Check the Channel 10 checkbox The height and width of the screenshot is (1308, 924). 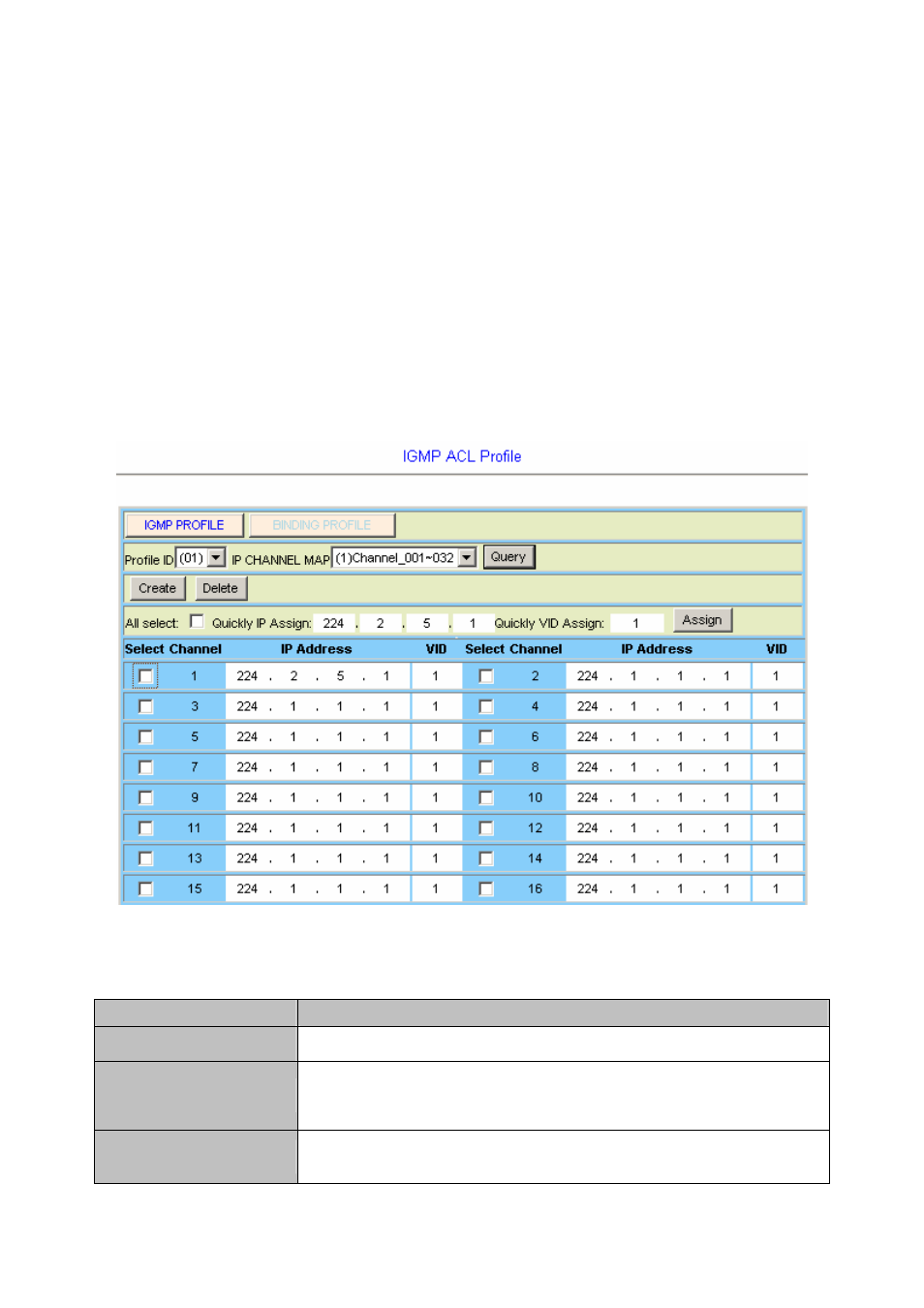click(486, 797)
